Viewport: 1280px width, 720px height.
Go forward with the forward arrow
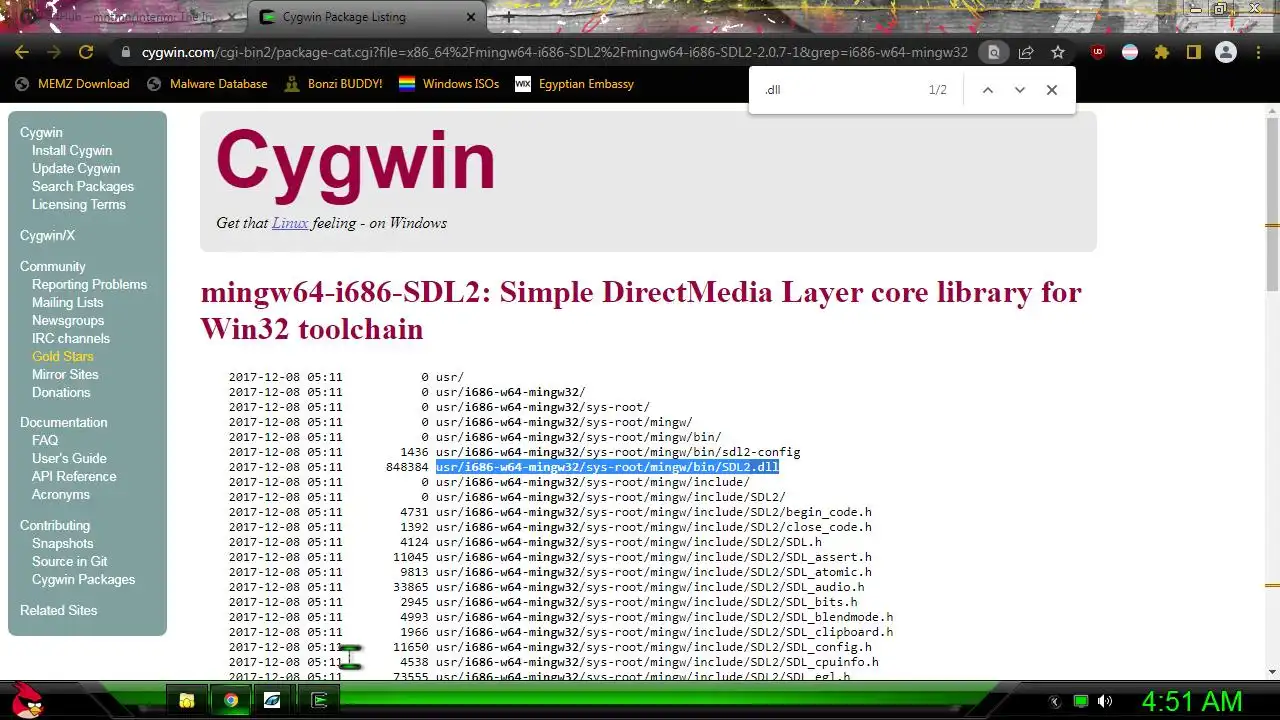click(54, 52)
